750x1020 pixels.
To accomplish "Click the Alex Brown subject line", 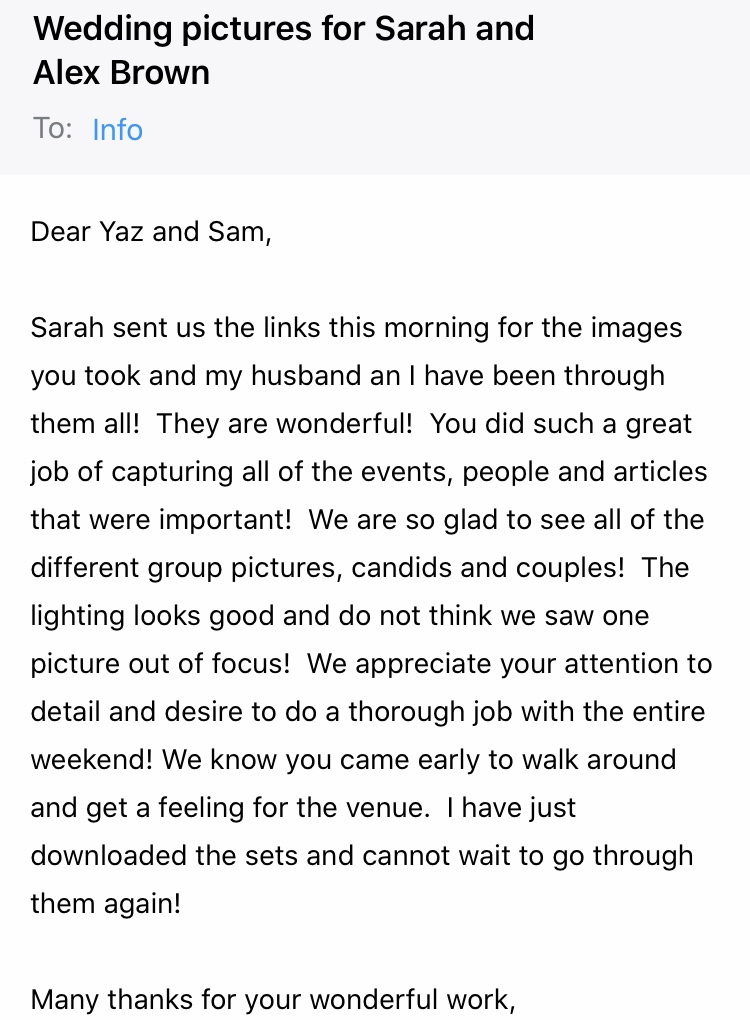I will 121,72.
